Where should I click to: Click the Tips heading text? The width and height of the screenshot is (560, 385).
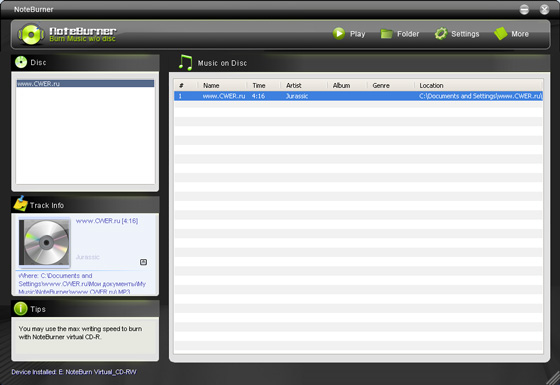click(x=38, y=309)
